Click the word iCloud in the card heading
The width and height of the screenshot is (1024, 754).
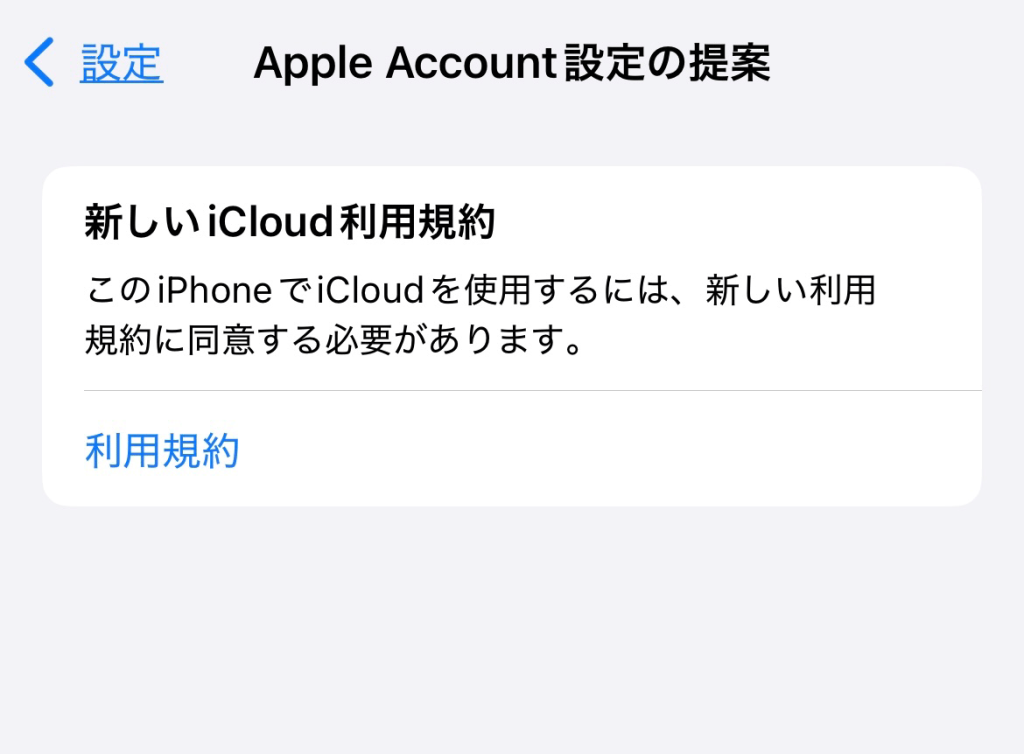271,221
